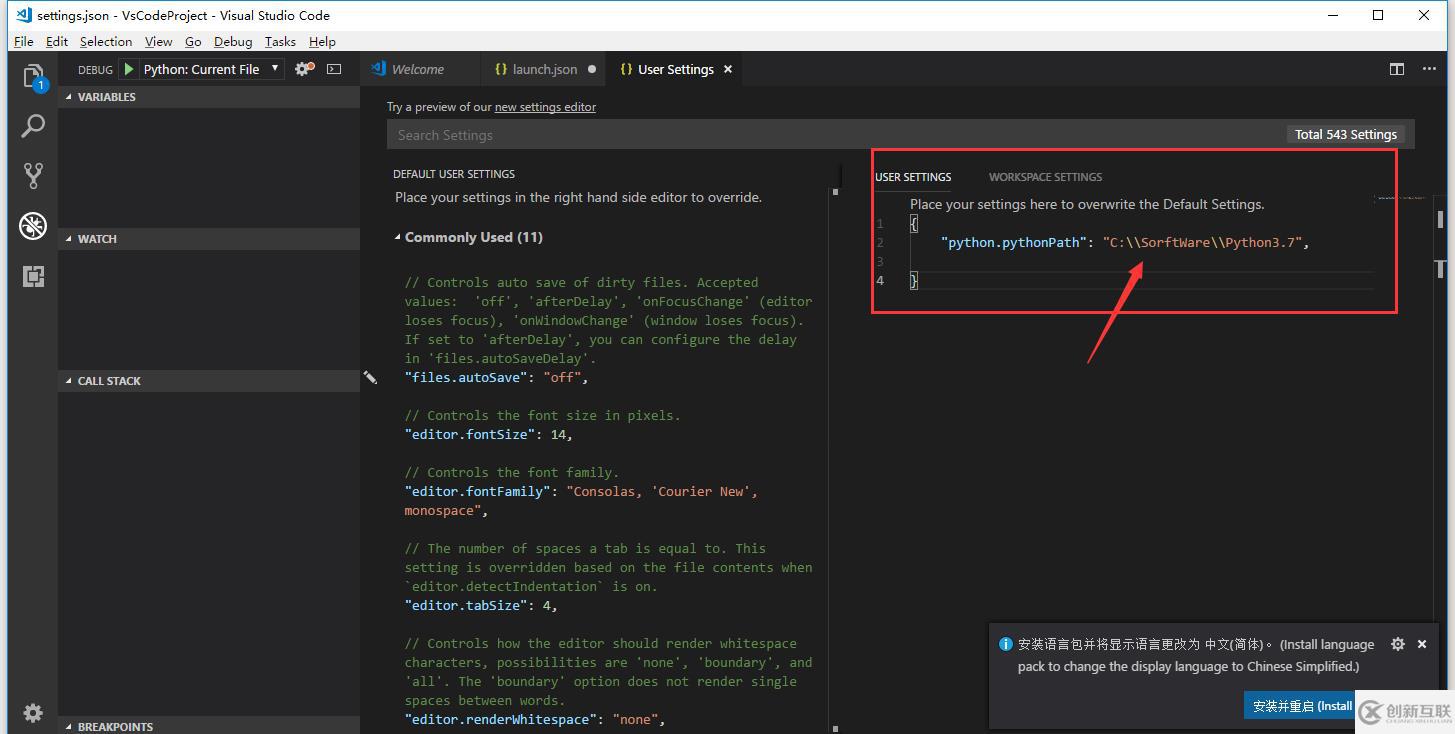Dismiss the language pack notification
Image resolution: width=1455 pixels, height=734 pixels.
pyautogui.click(x=1422, y=644)
